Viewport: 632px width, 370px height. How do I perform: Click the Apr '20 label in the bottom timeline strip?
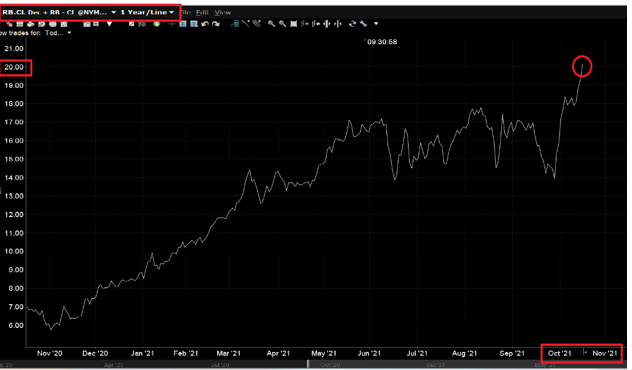tap(114, 365)
